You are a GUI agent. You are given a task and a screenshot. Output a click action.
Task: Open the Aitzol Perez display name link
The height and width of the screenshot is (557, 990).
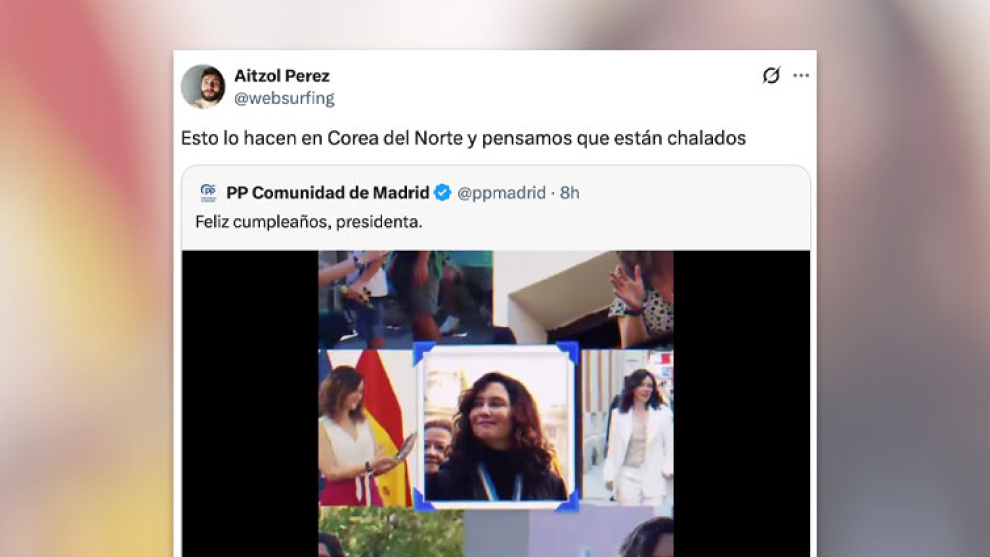click(282, 76)
